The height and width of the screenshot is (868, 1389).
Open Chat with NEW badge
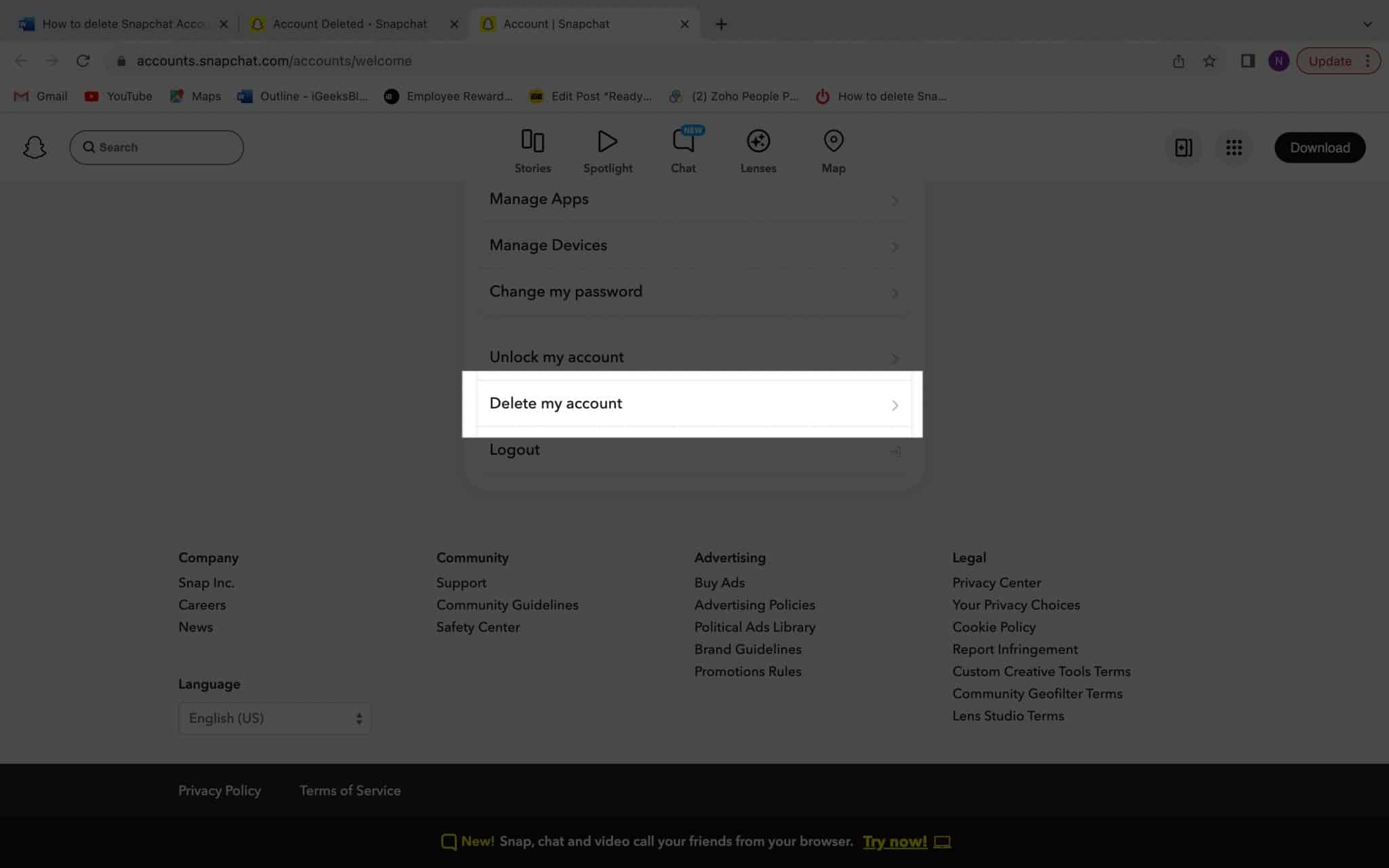coord(683,151)
